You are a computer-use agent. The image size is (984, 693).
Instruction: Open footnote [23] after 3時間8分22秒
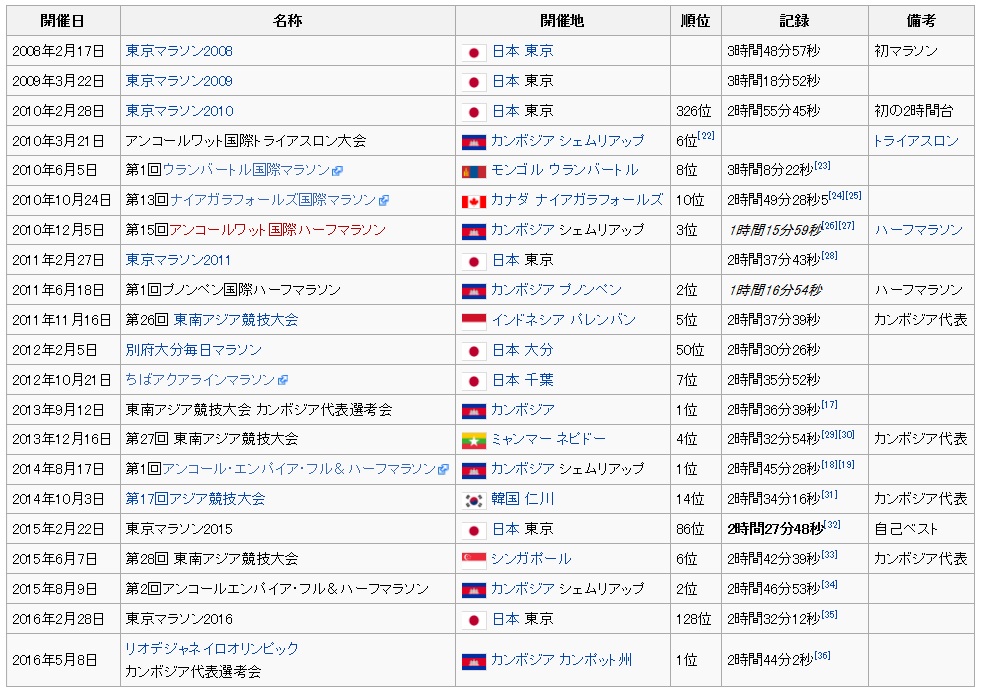pyautogui.click(x=822, y=166)
